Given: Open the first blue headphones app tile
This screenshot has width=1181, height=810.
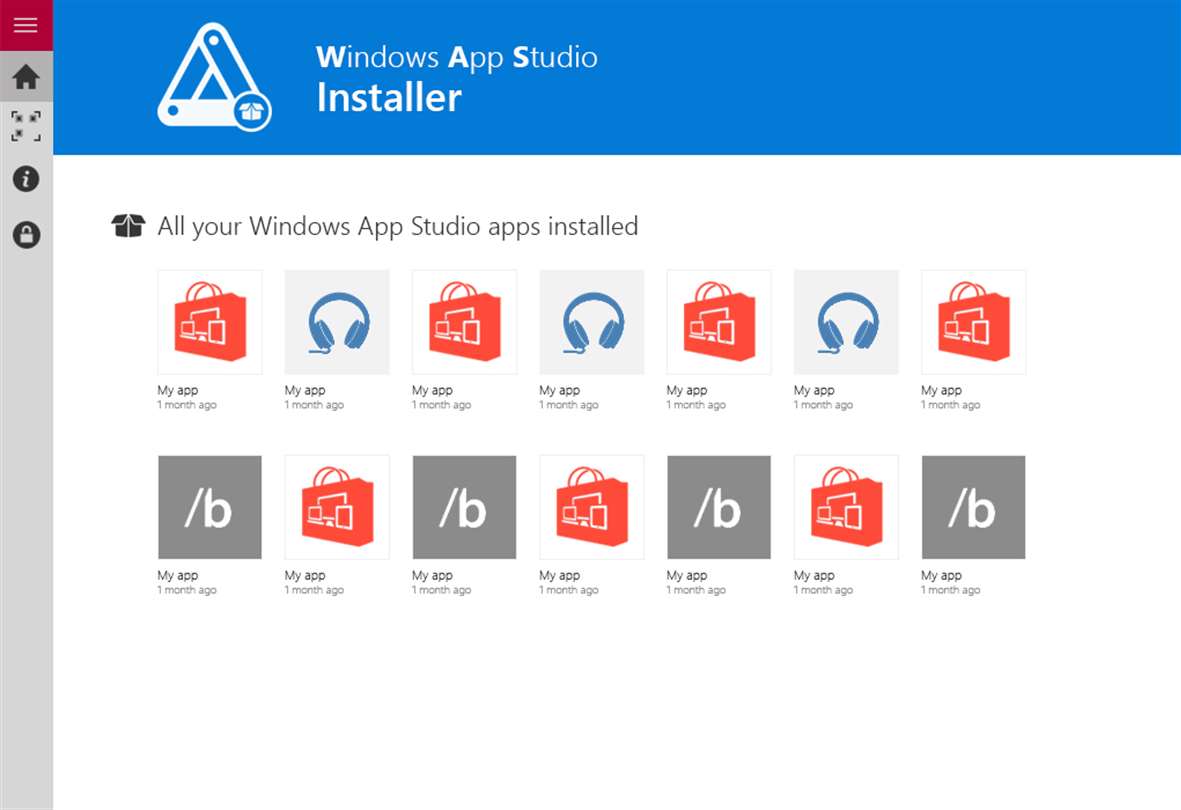Looking at the screenshot, I should (337, 322).
